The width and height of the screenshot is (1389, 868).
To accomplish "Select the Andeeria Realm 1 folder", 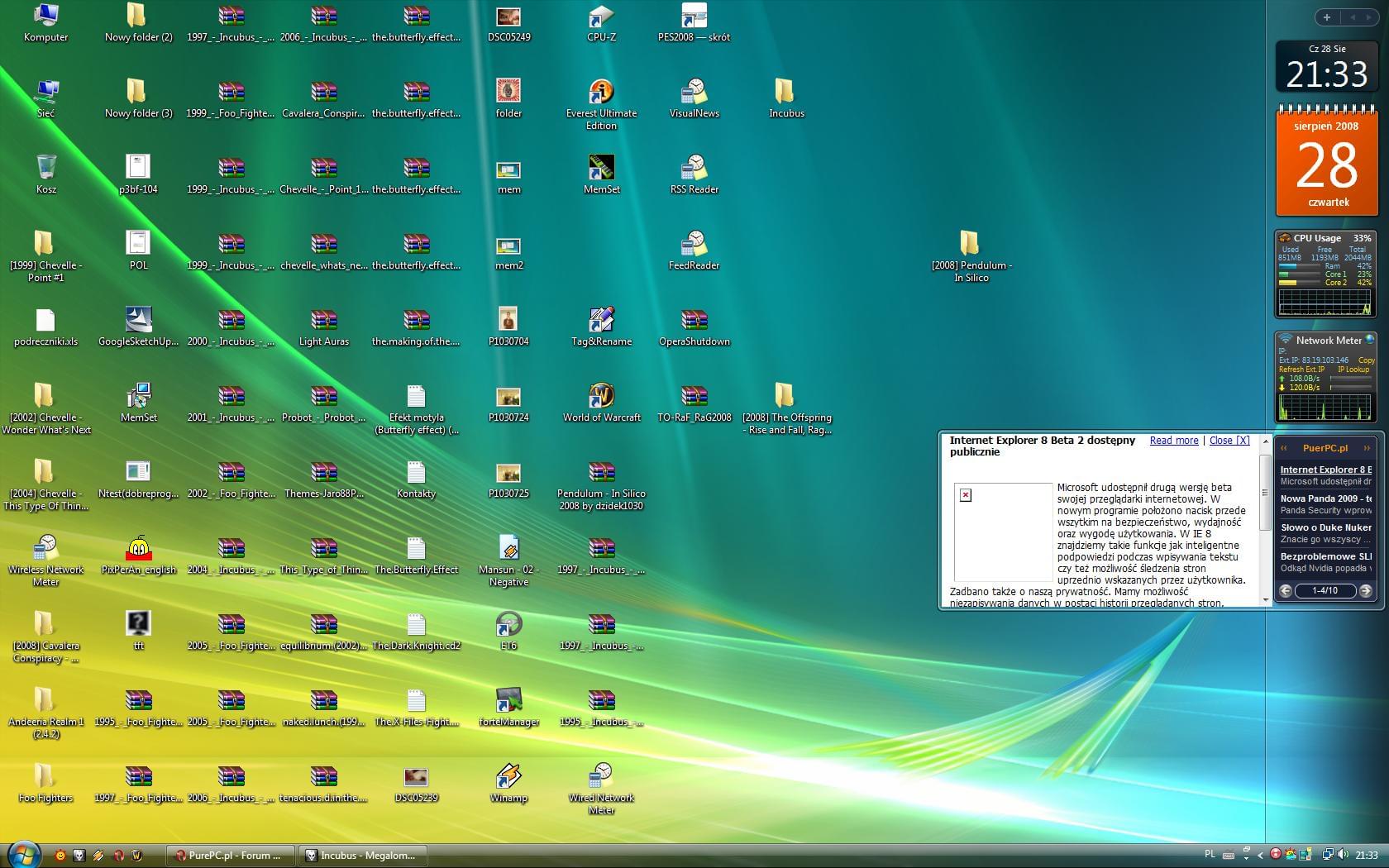I will [46, 713].
